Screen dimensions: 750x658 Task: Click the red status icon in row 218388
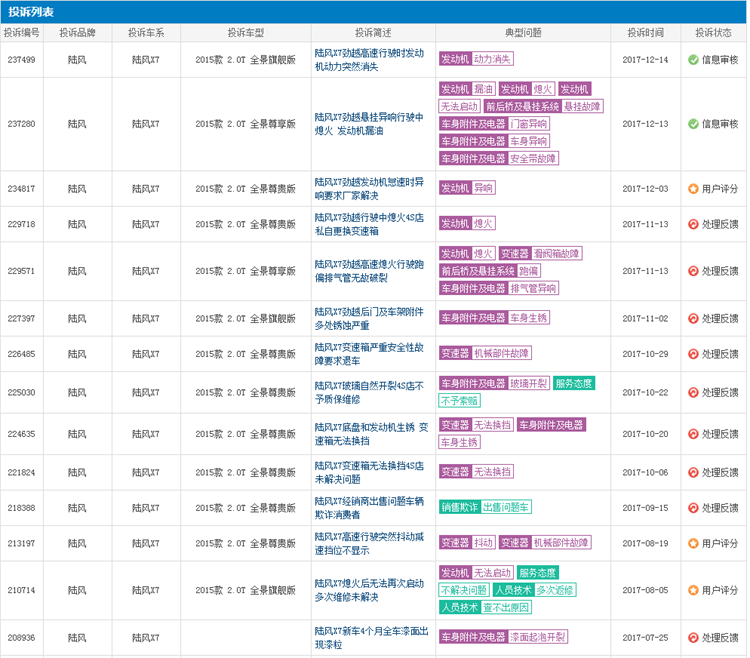693,508
